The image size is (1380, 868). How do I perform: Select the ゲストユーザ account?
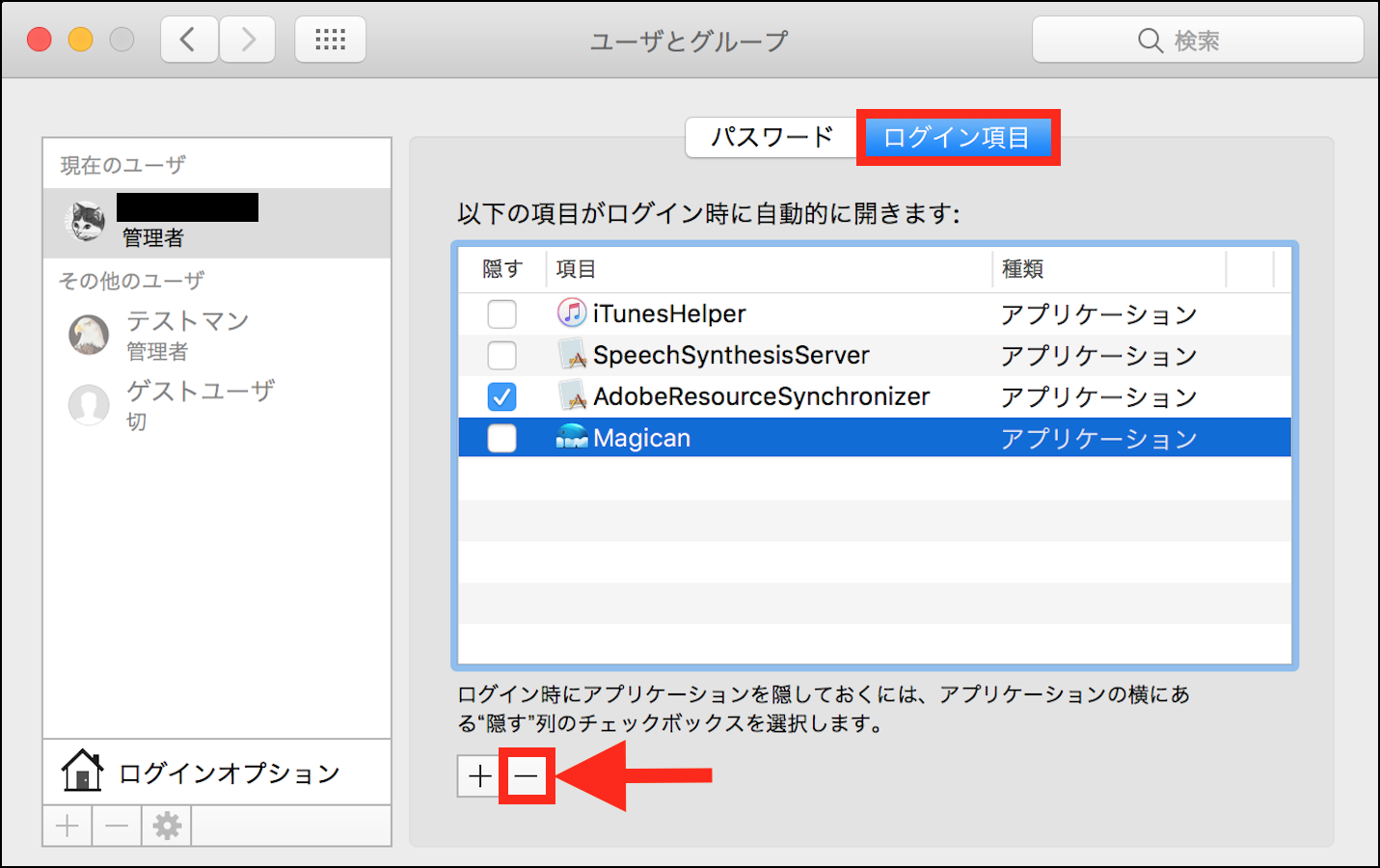point(217,405)
